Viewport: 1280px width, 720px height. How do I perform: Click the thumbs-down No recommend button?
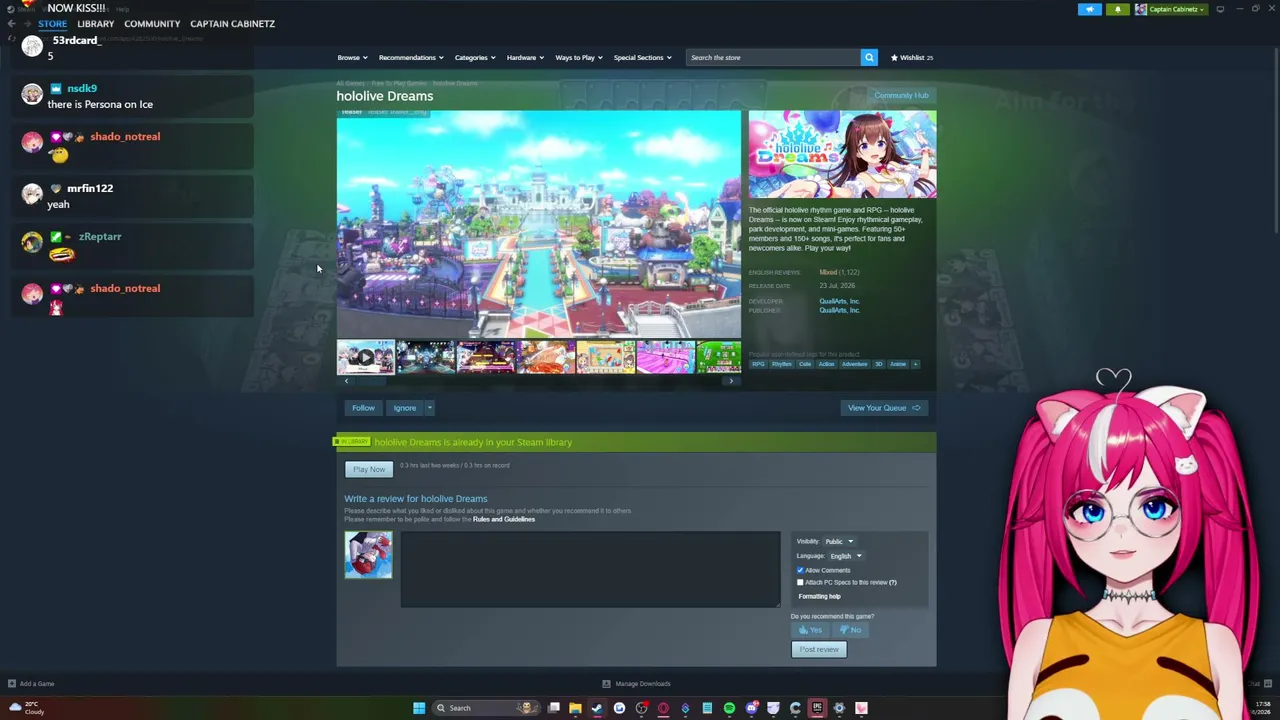[851, 630]
